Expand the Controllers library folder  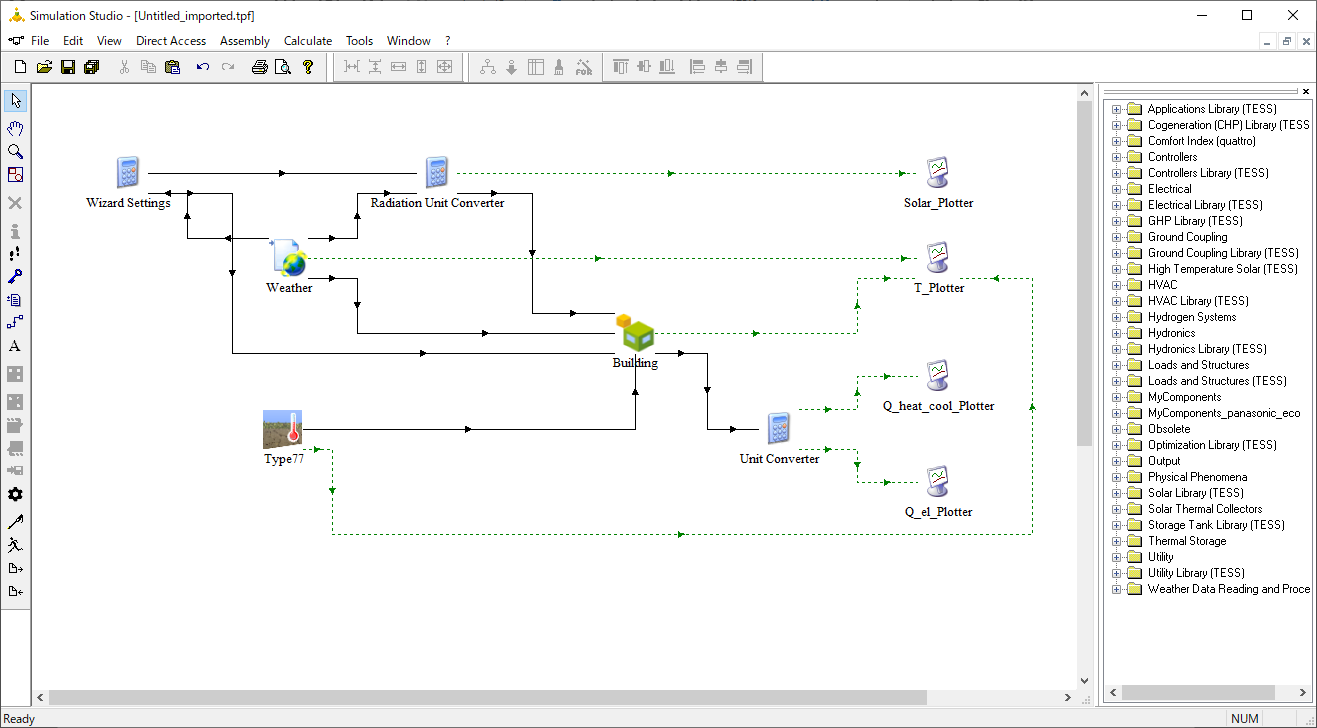pyautogui.click(x=1117, y=157)
